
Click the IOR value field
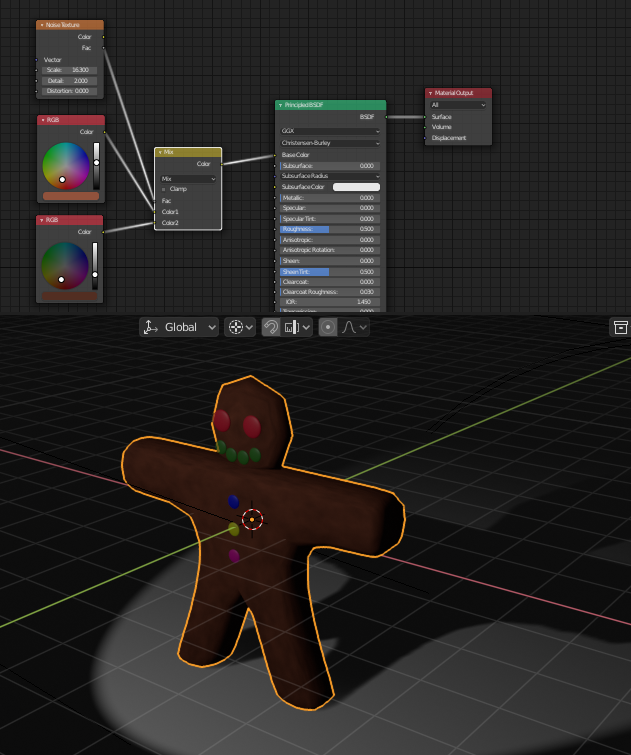(330, 302)
